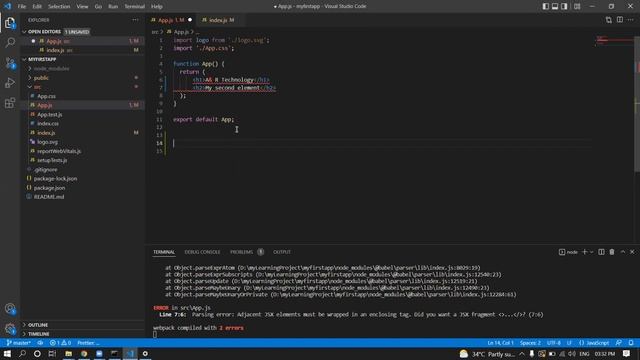Close the terminal panel
Viewport: 640px width, 360px height.
[x=632, y=252]
